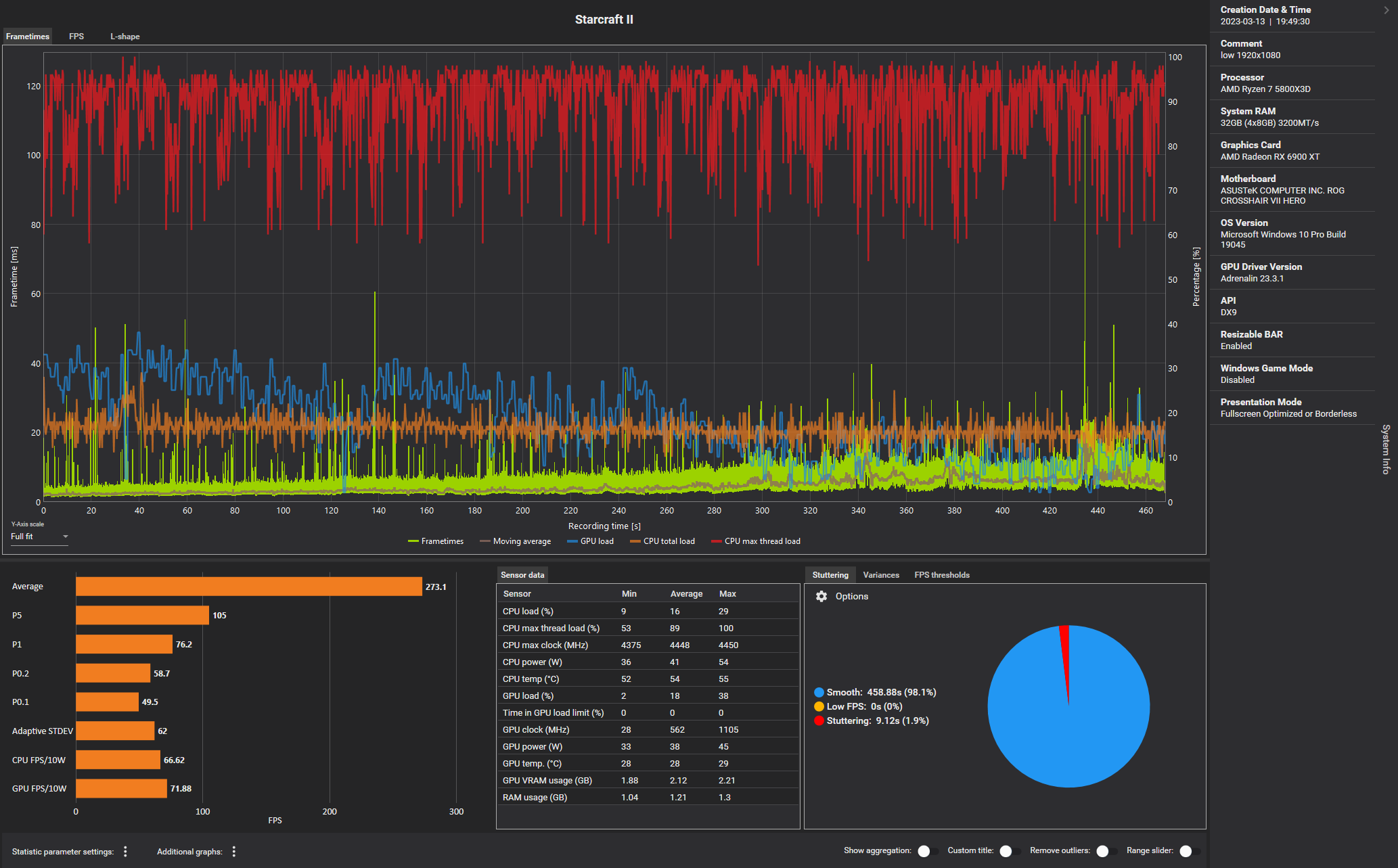The width and height of the screenshot is (1398, 868).
Task: Enable the Show aggregation switch
Action: click(x=928, y=851)
